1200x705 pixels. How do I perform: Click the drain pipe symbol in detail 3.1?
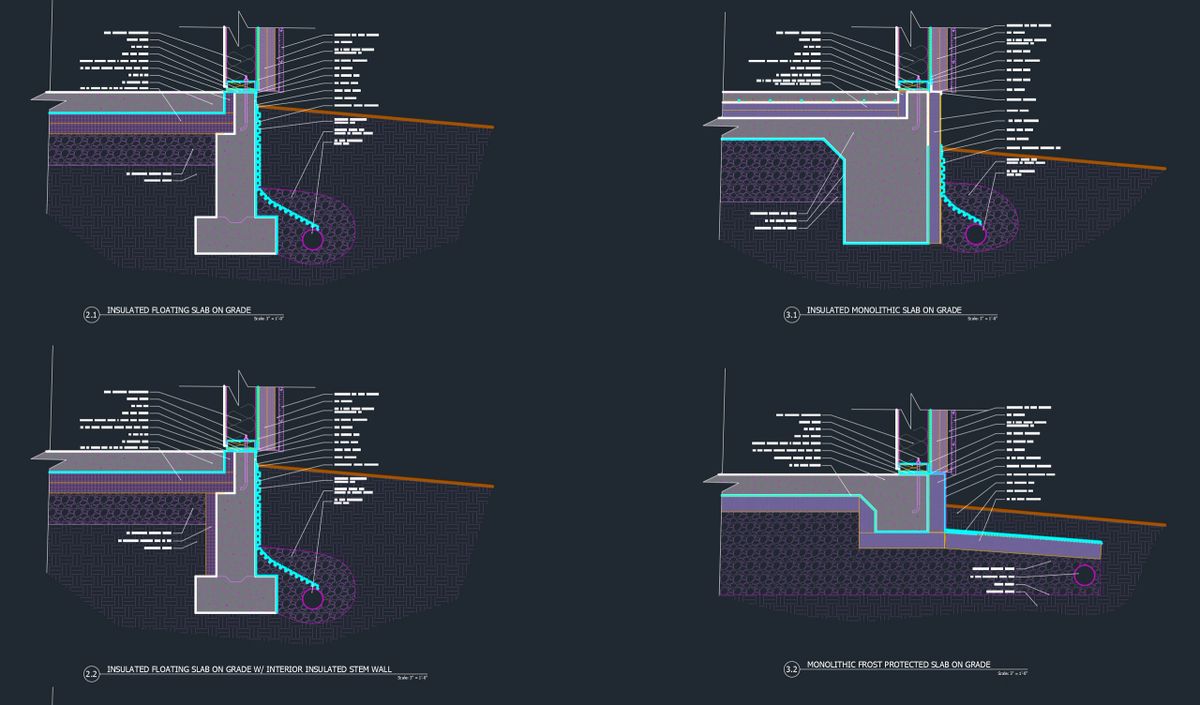coord(978,236)
